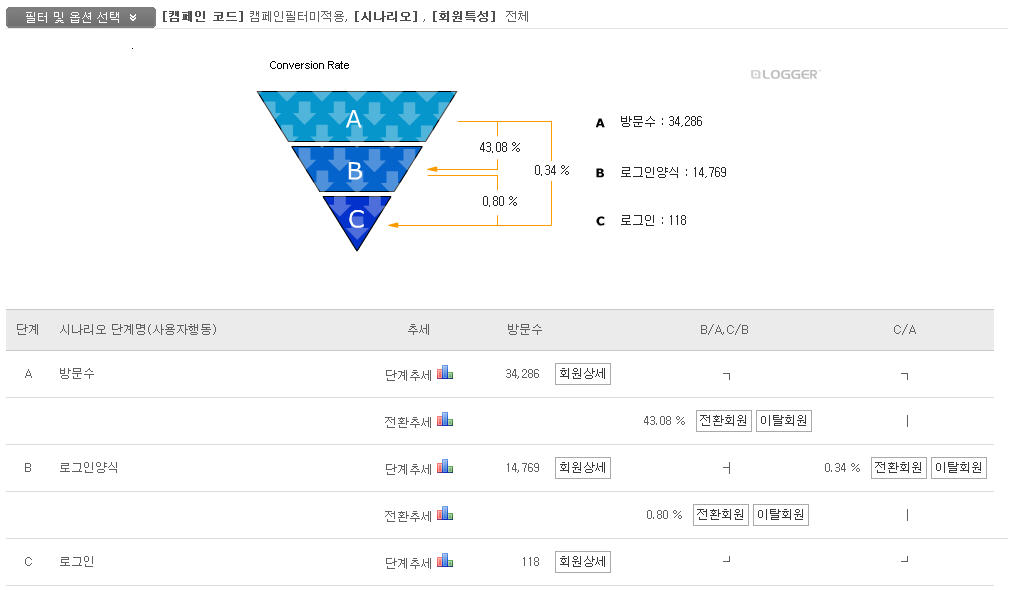The height and width of the screenshot is (590, 1014).
Task: Open 전환회원 for 0.80% conversion
Action: tap(720, 515)
